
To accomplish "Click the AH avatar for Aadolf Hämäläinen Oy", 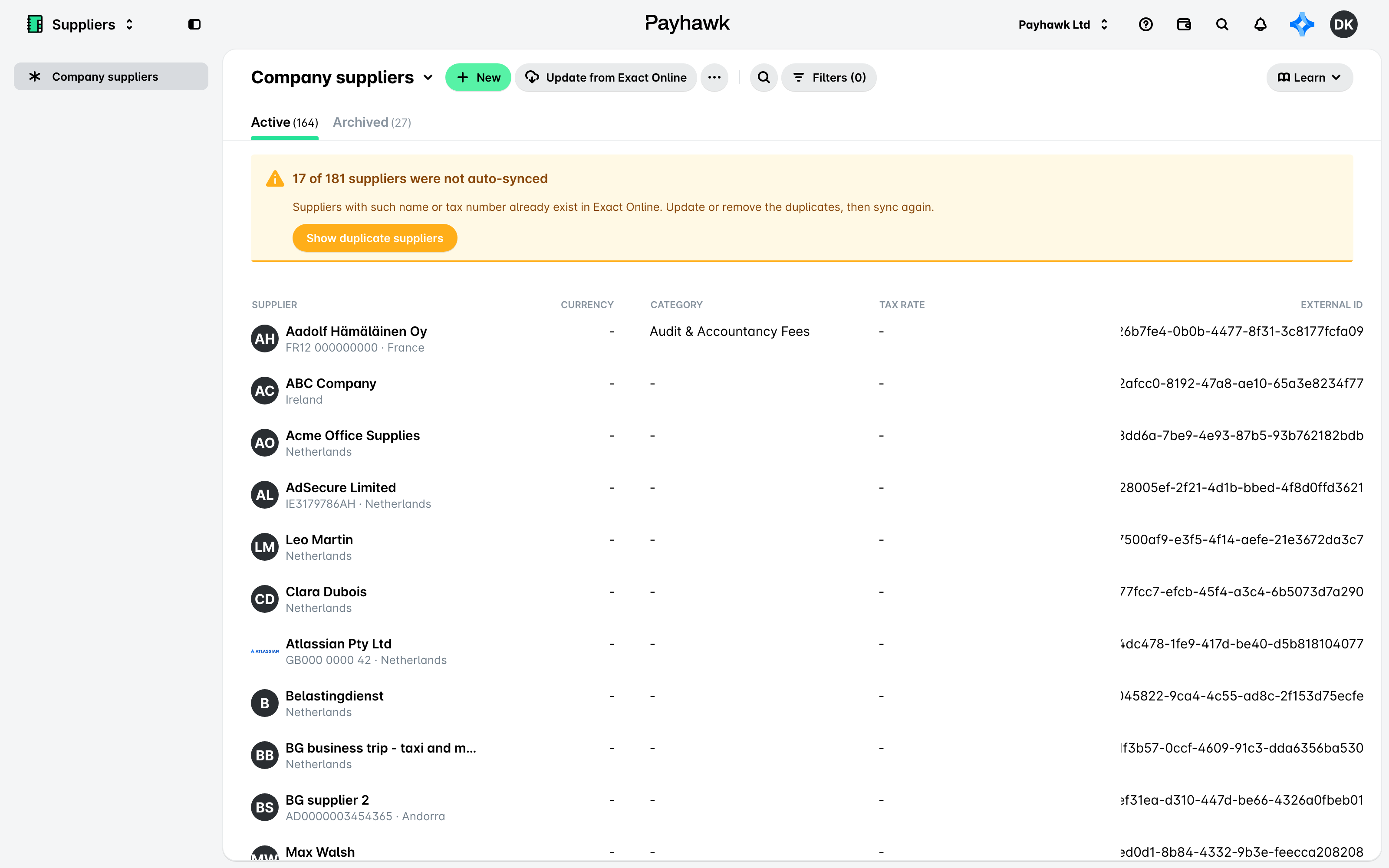I will (x=265, y=339).
